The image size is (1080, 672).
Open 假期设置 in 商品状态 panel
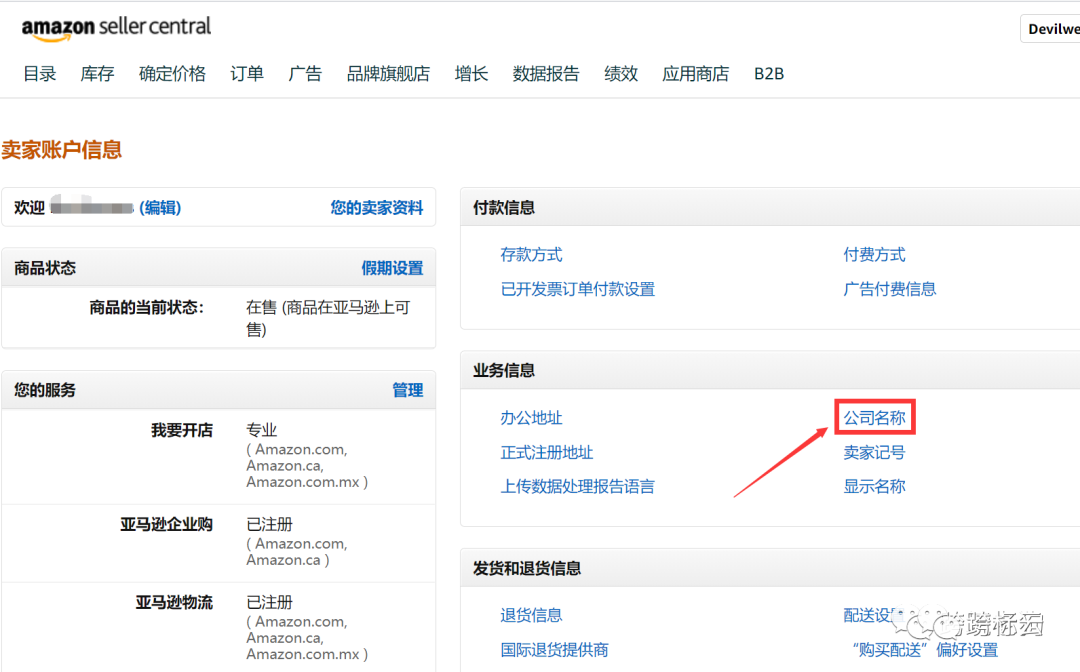coord(393,268)
